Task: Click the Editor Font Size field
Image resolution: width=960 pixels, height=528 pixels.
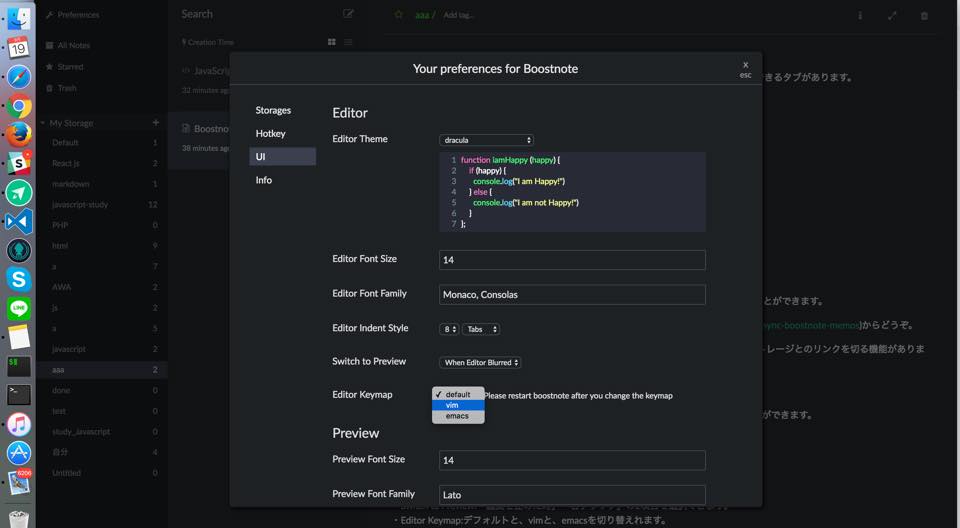Action: pos(572,260)
